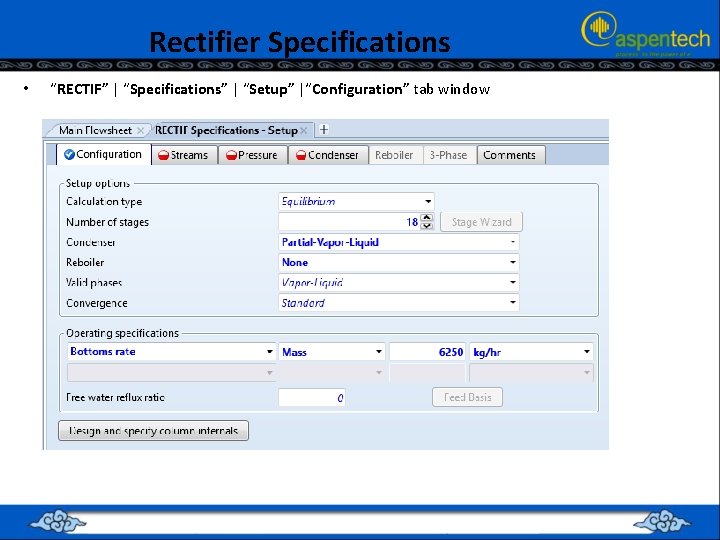Open a new tab with the plus icon
This screenshot has height=540, width=720.
tap(324, 129)
